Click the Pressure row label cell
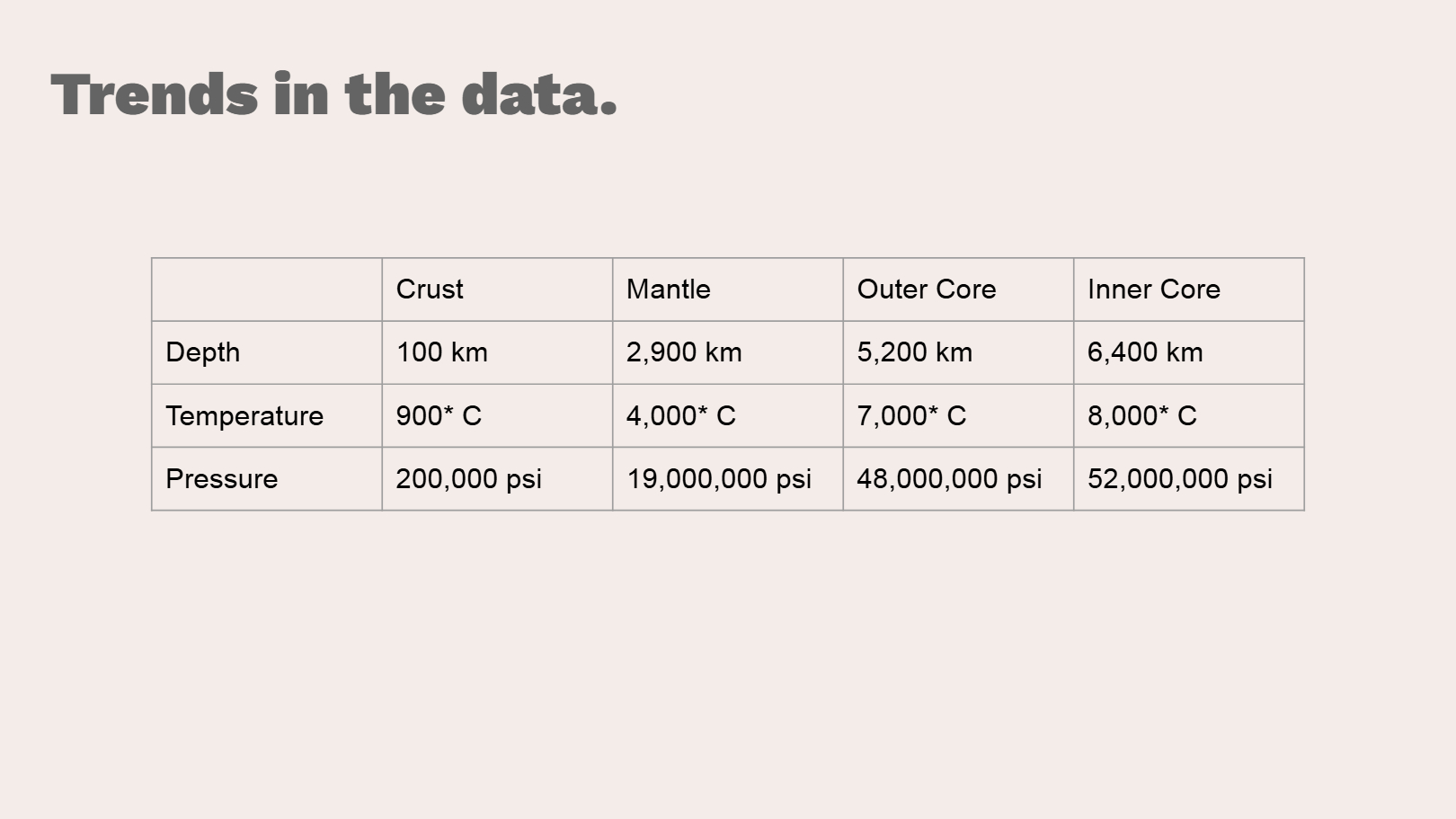 (266, 478)
